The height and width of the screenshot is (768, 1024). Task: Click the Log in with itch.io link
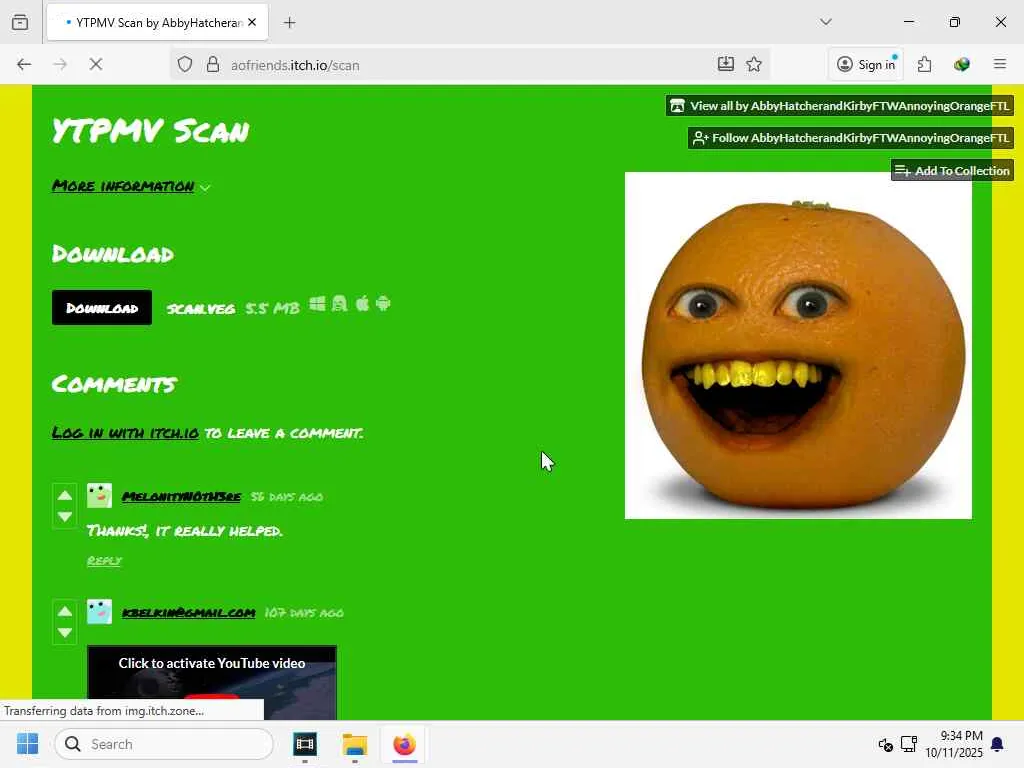[x=125, y=433]
